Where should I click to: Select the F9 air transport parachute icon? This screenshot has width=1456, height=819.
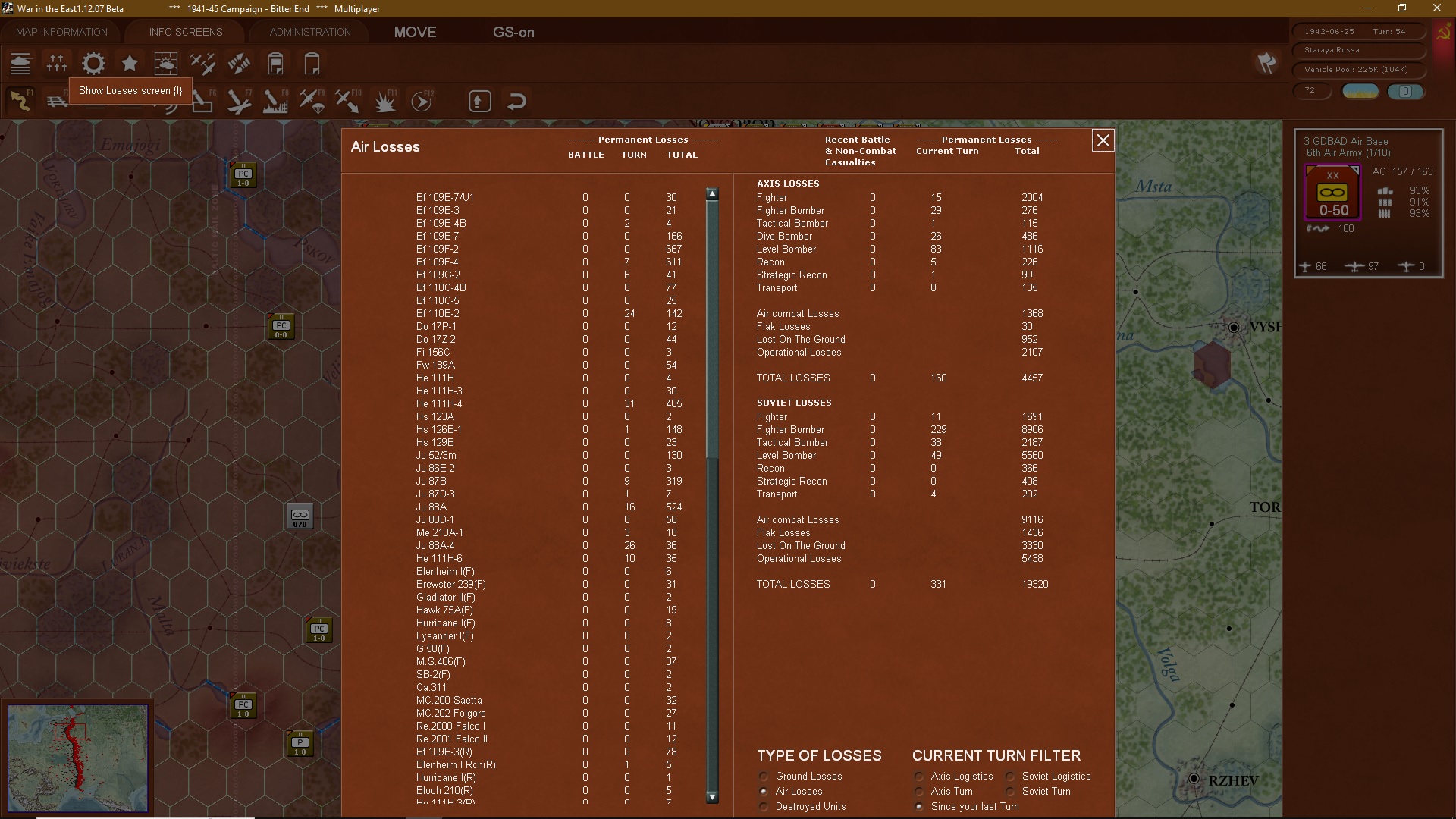[x=312, y=101]
